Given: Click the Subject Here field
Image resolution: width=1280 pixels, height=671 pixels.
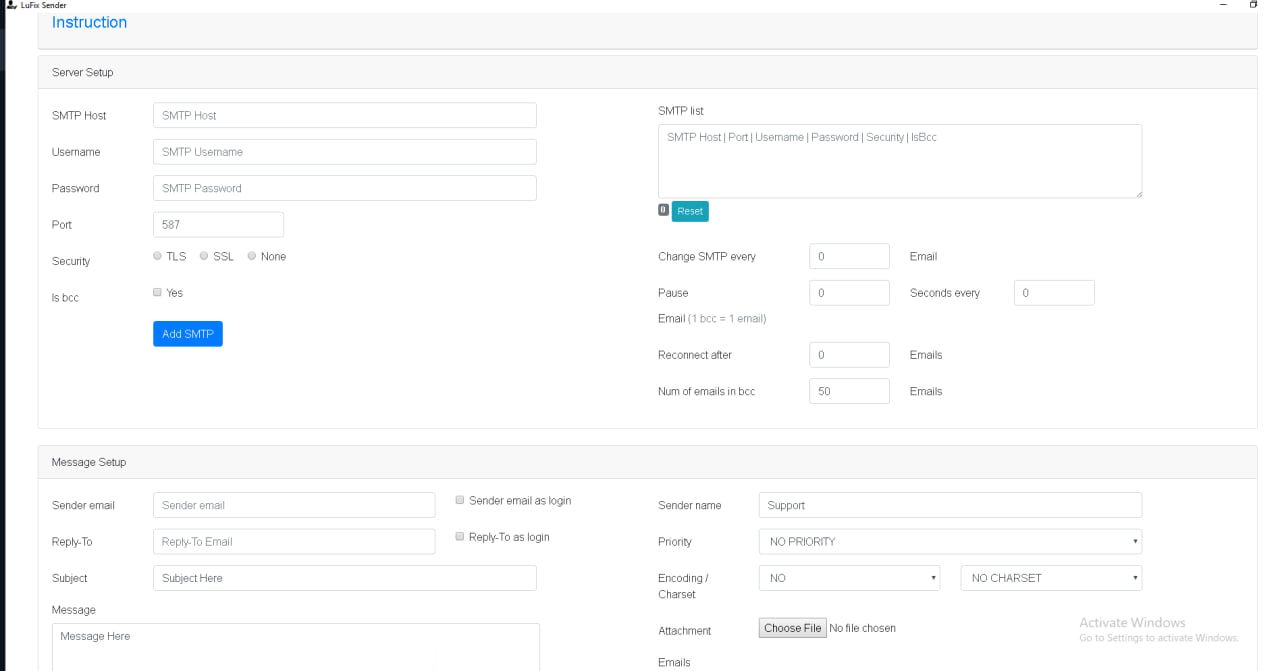Looking at the screenshot, I should coord(344,578).
